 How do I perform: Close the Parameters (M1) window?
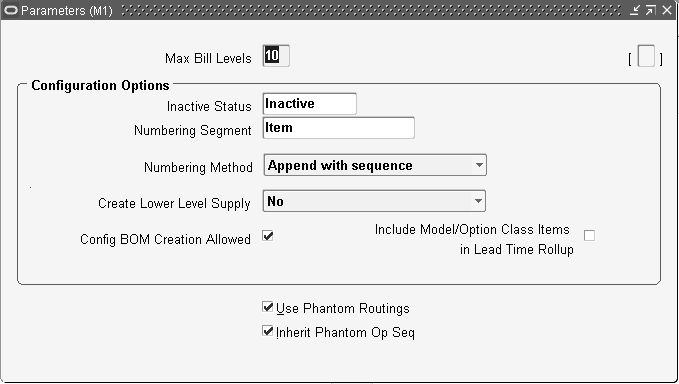click(x=667, y=10)
